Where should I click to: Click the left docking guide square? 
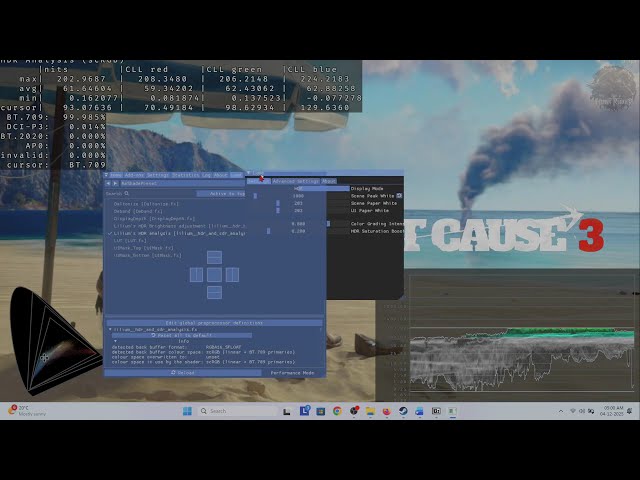coord(196,275)
